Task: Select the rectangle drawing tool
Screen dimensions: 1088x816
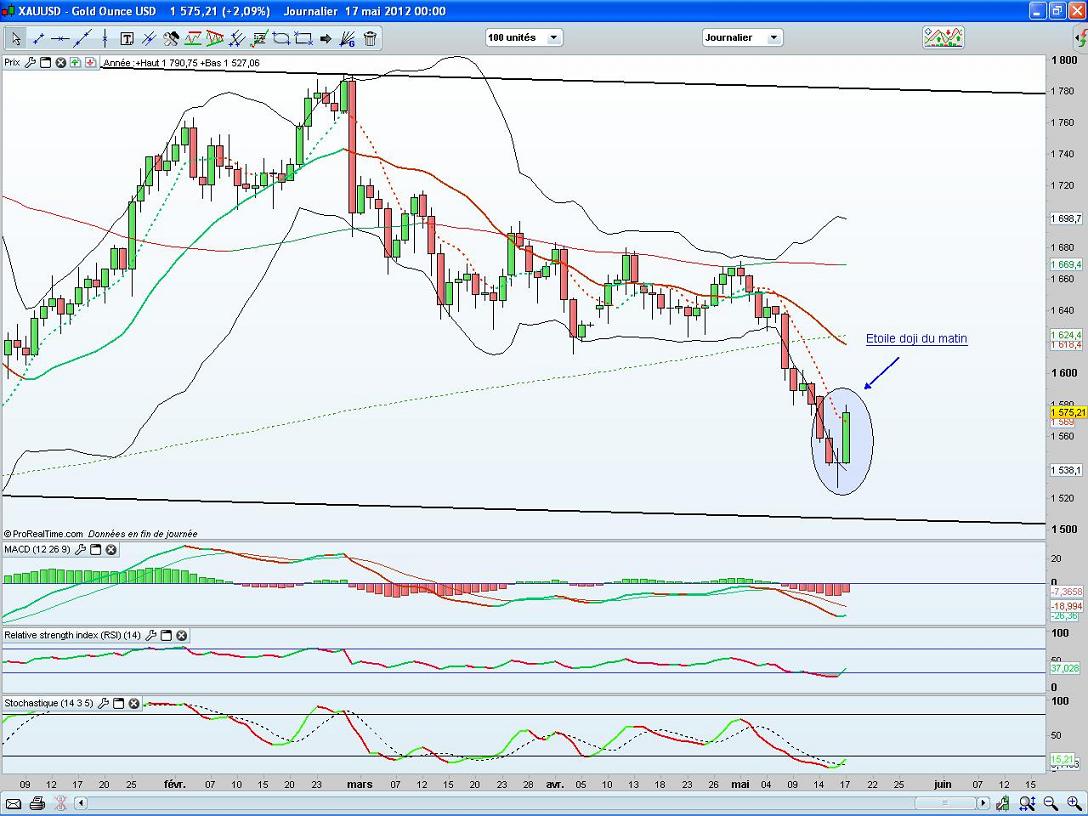Action: coord(304,39)
